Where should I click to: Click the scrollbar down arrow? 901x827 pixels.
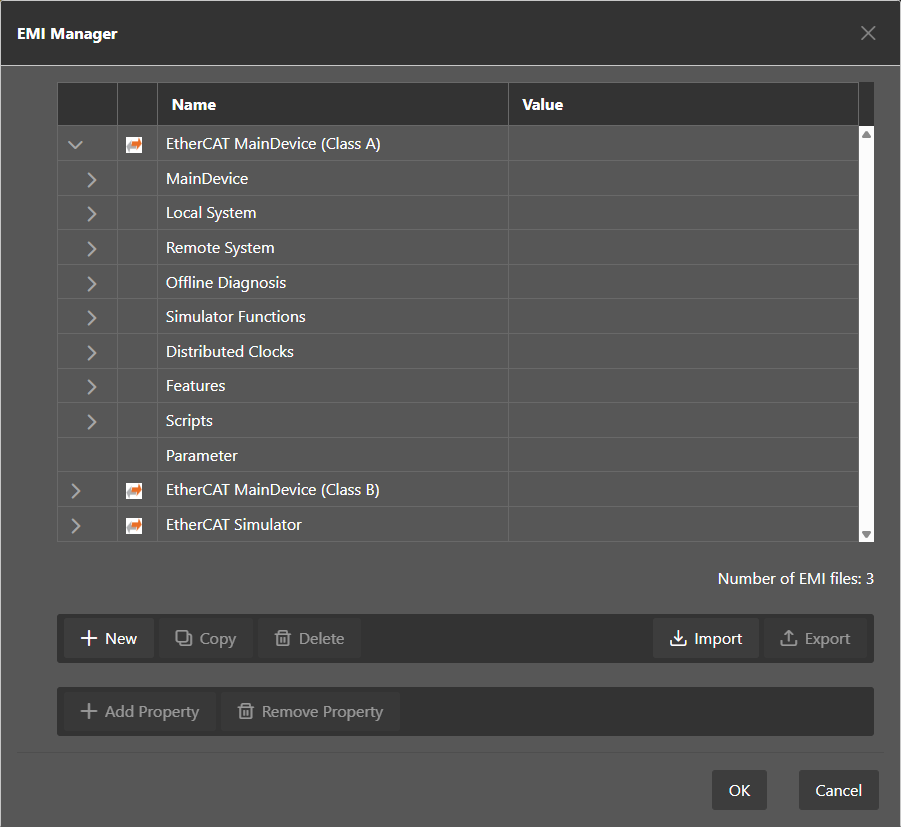[x=866, y=534]
